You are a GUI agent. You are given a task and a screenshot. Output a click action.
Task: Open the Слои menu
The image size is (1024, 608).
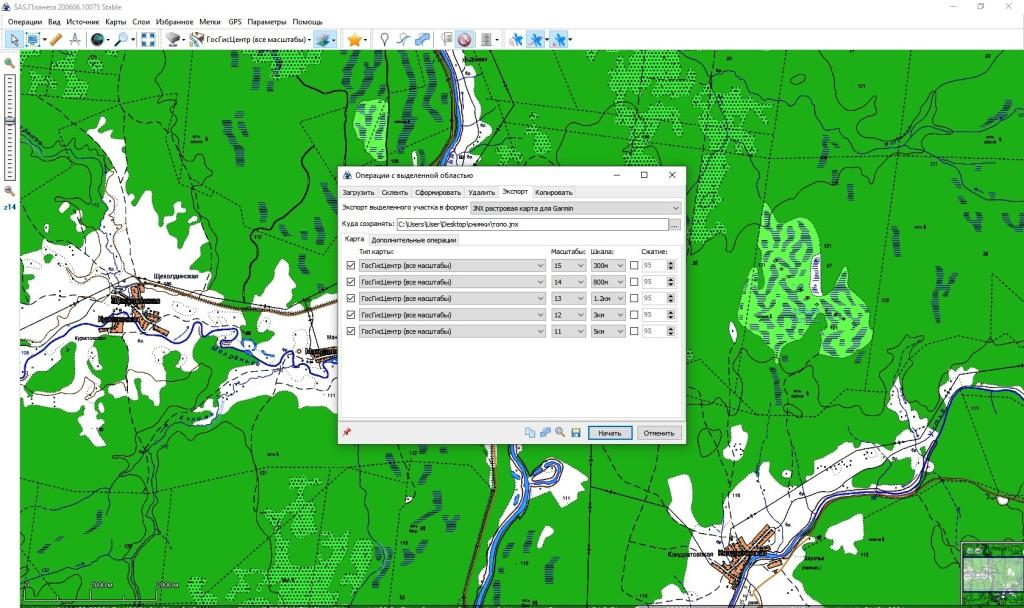[x=141, y=21]
